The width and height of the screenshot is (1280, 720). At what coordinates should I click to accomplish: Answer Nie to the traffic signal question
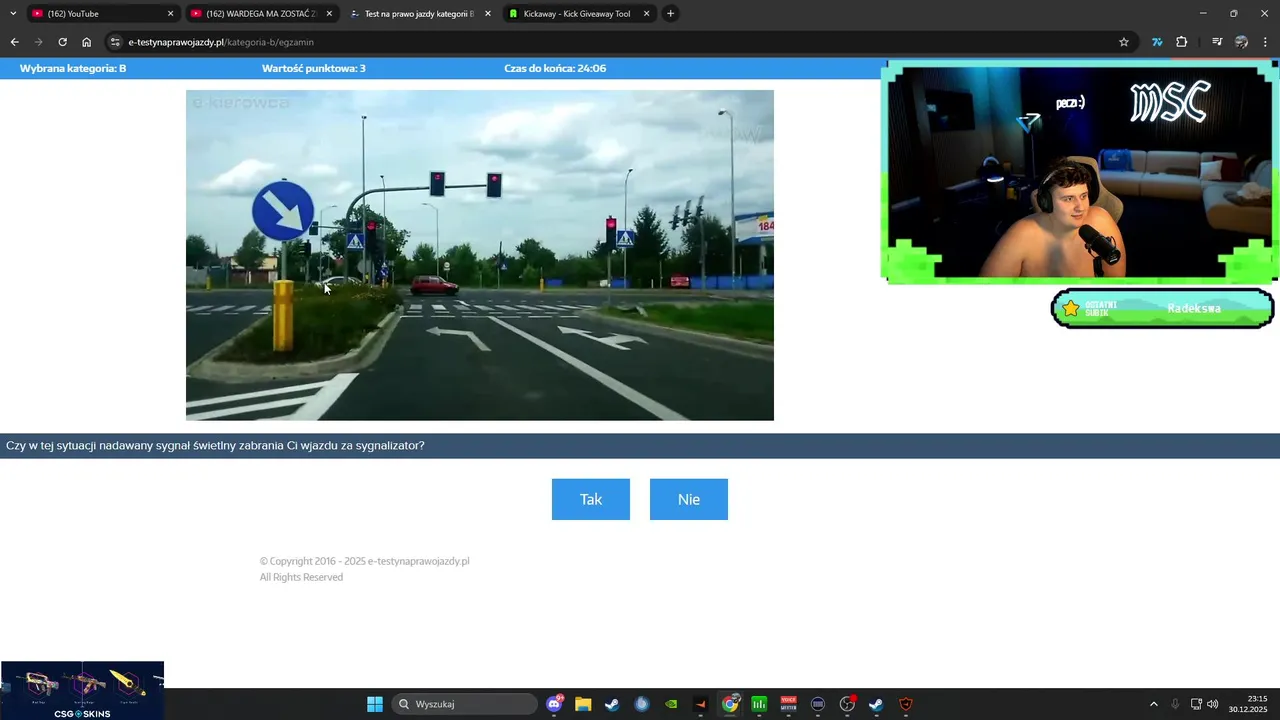click(x=688, y=499)
